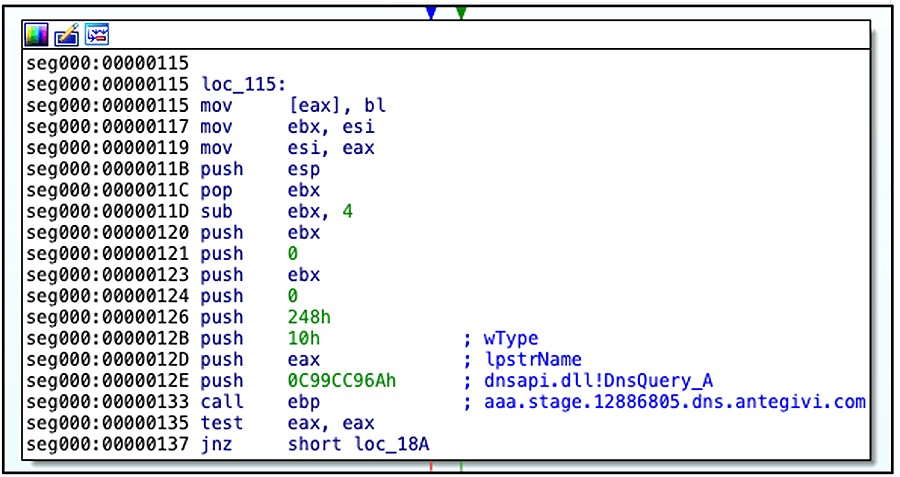The height and width of the screenshot is (477, 900).
Task: Click the group nodes icon
Action: (x=97, y=35)
